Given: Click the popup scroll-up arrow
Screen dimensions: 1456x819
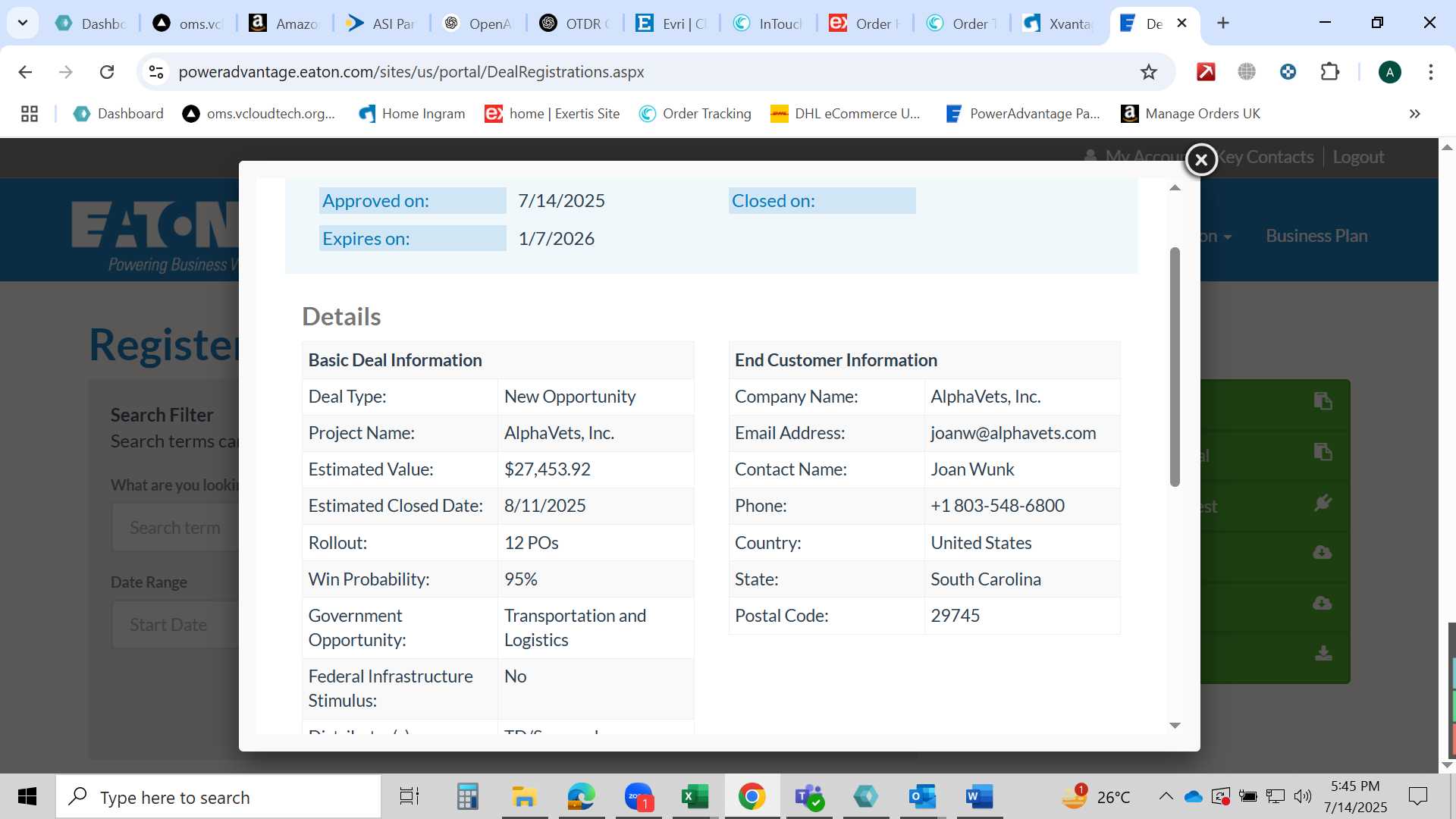Looking at the screenshot, I should coord(1175,187).
